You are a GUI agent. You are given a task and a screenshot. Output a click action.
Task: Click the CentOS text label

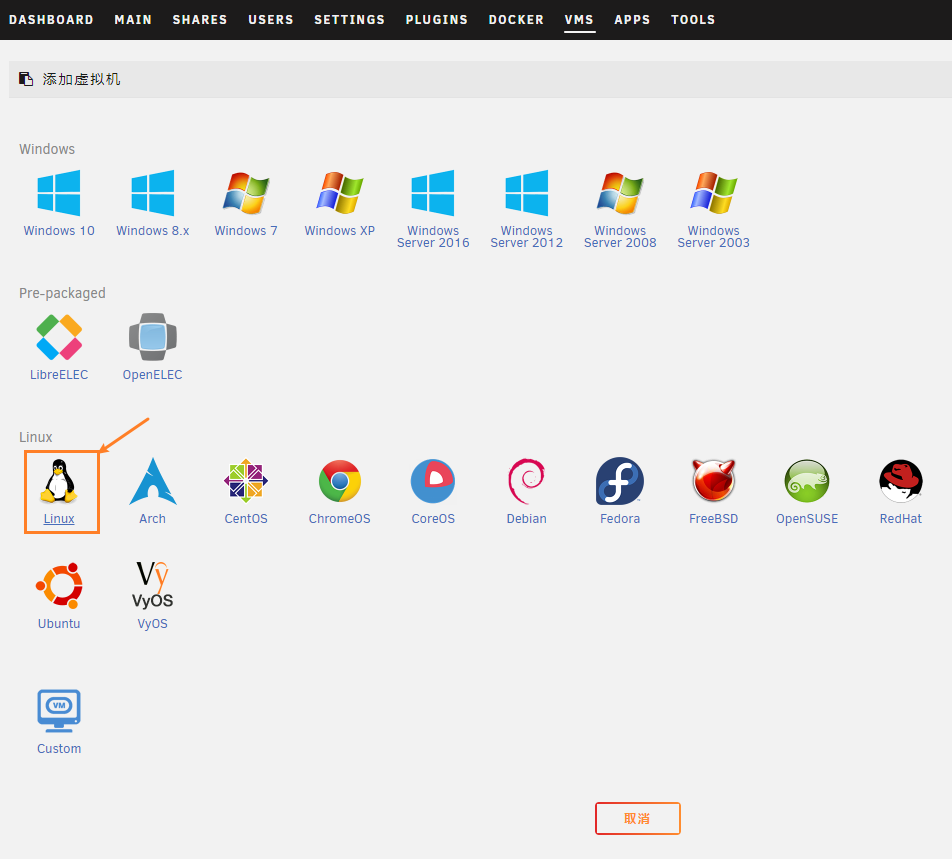click(246, 518)
